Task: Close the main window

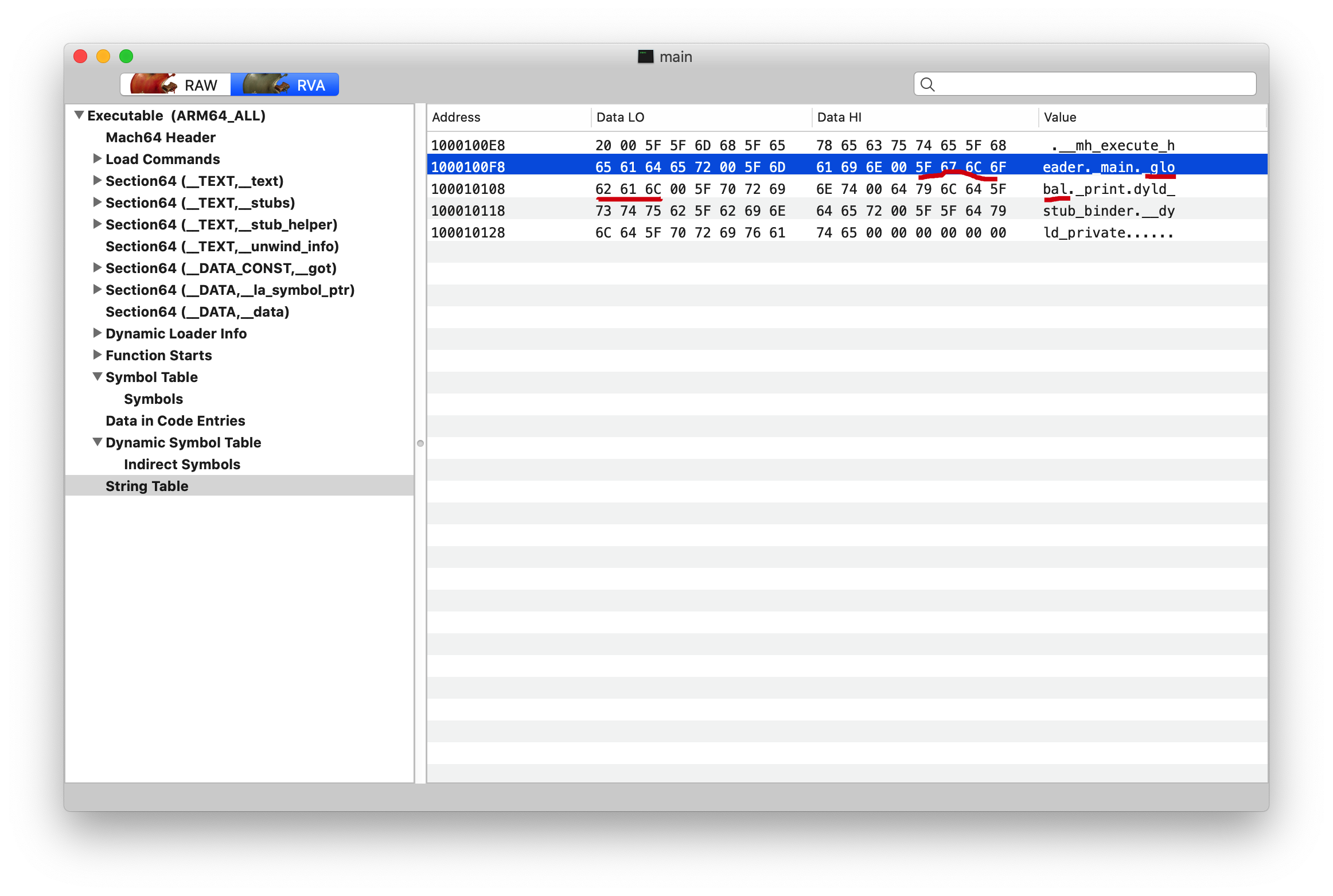Action: 80,56
